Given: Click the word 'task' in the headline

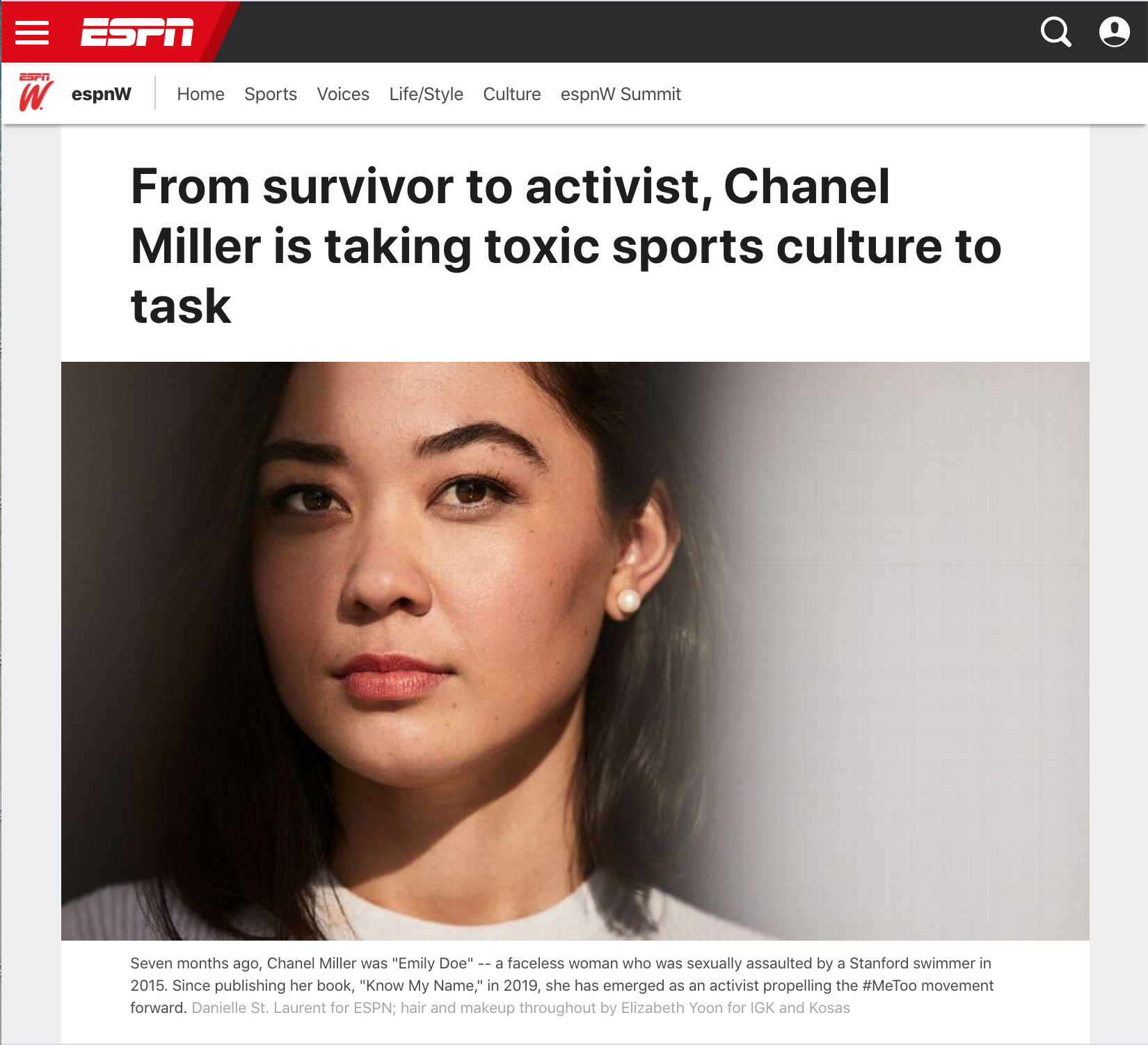Looking at the screenshot, I should click(x=181, y=306).
